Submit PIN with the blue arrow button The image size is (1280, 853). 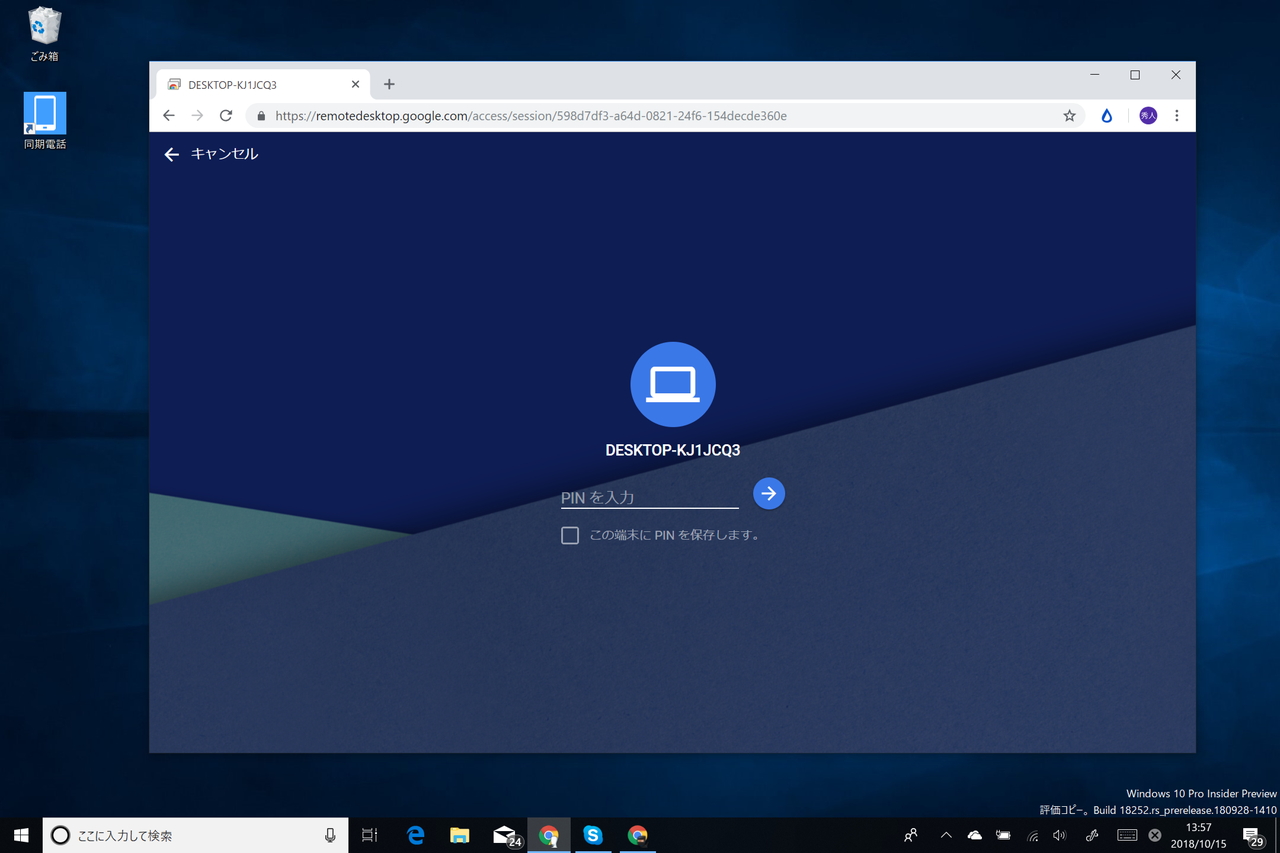[768, 494]
